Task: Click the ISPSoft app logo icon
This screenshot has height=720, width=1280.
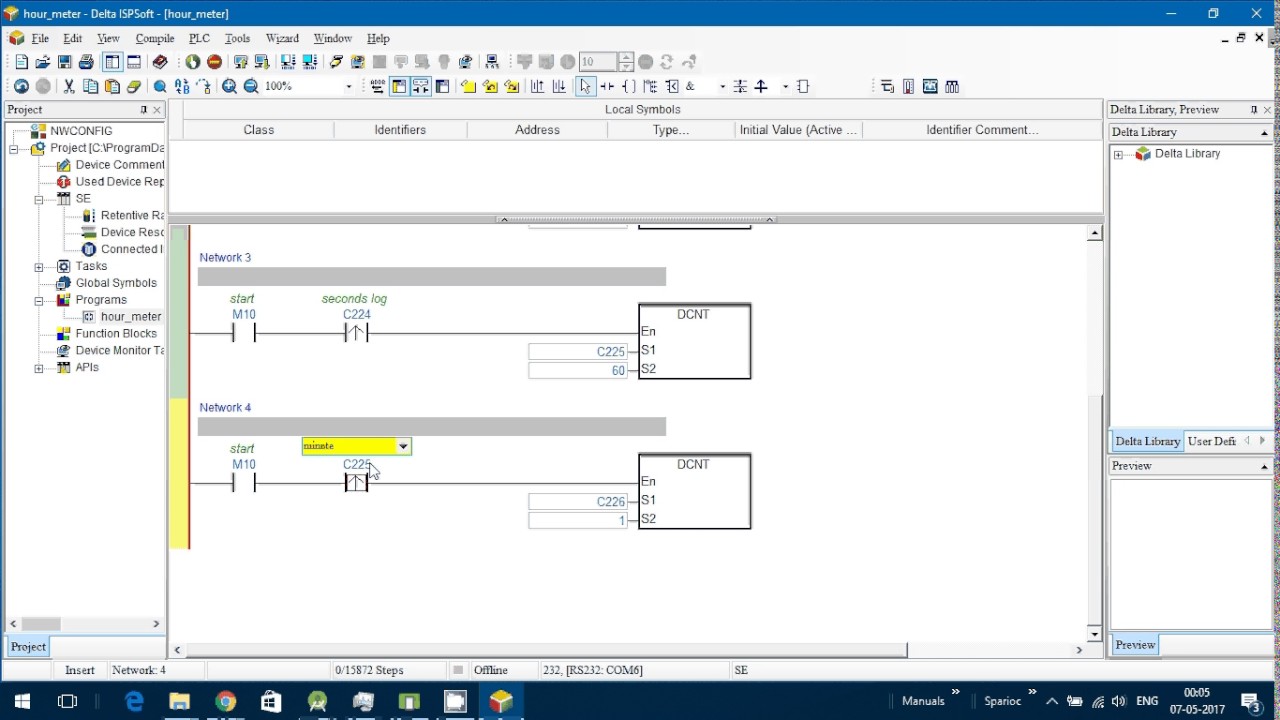Action: click(x=11, y=13)
